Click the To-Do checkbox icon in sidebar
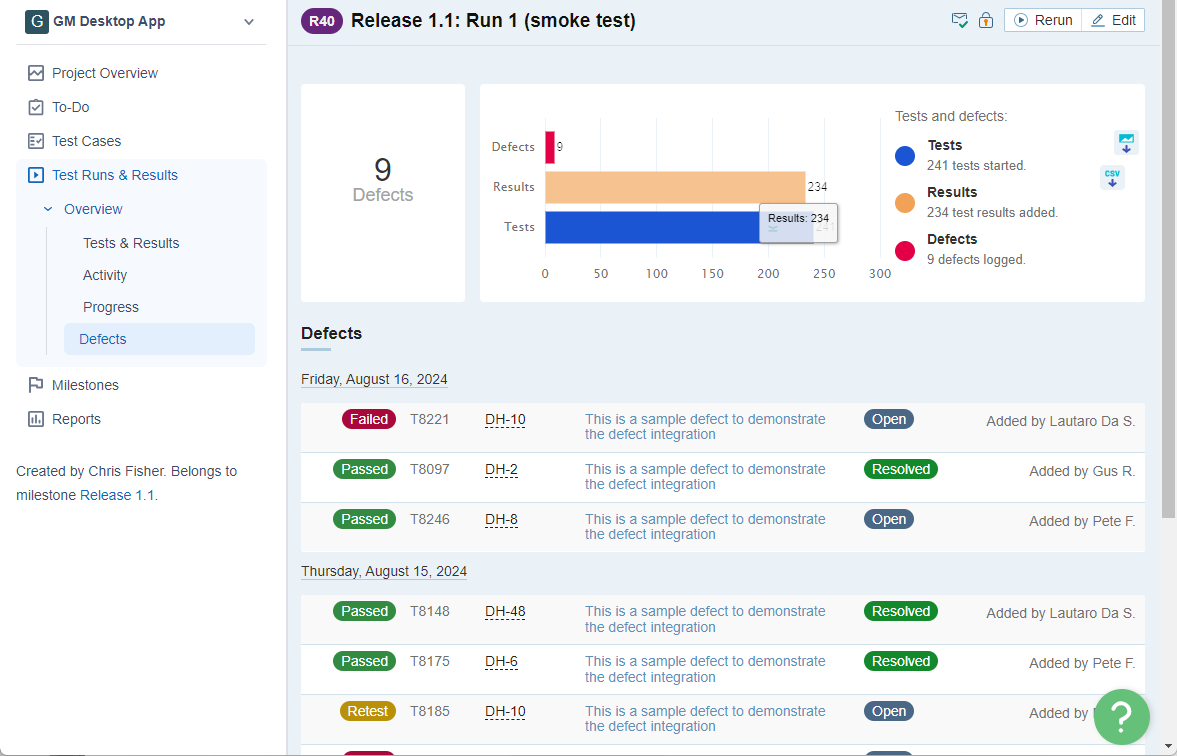The image size is (1177, 756). coord(36,107)
